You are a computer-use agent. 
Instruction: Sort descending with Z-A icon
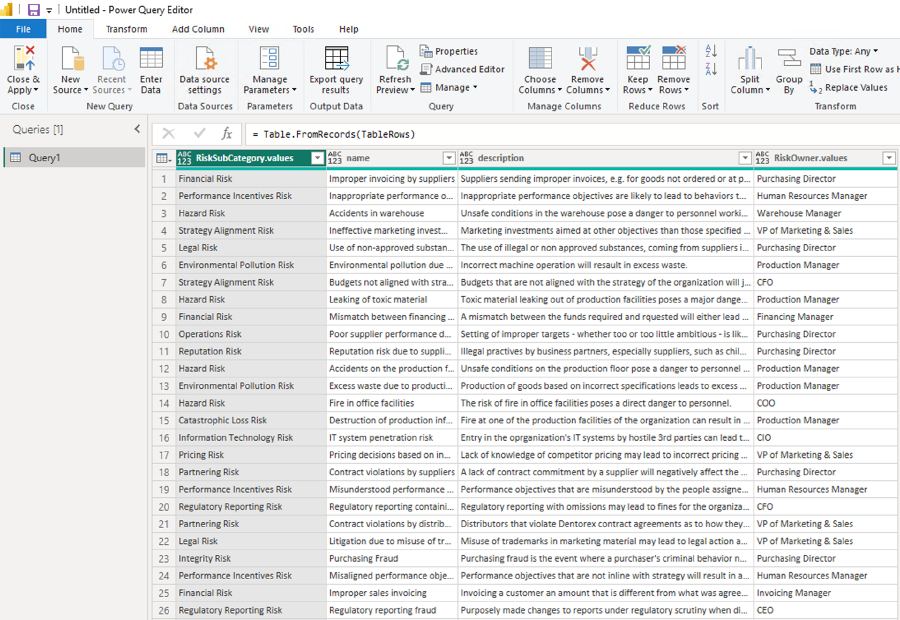click(x=711, y=69)
